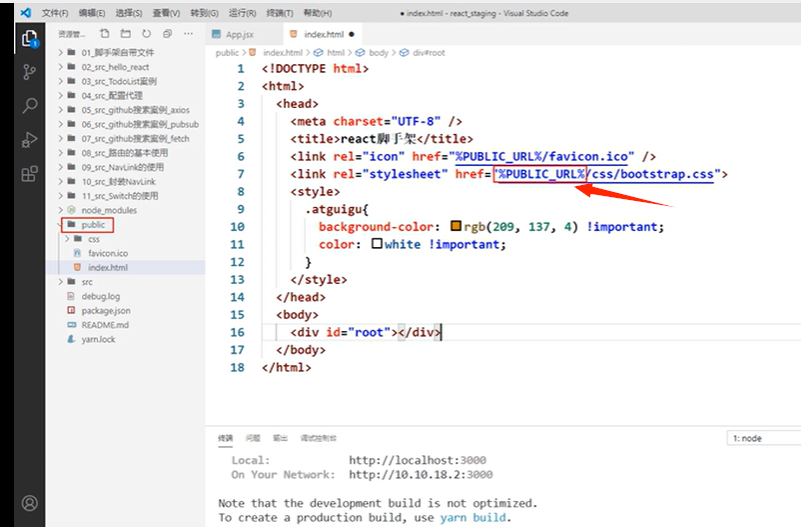Screen dimensions: 801x527
Task: Click the New Folder icon in explorer
Action: pyautogui.click(x=126, y=34)
